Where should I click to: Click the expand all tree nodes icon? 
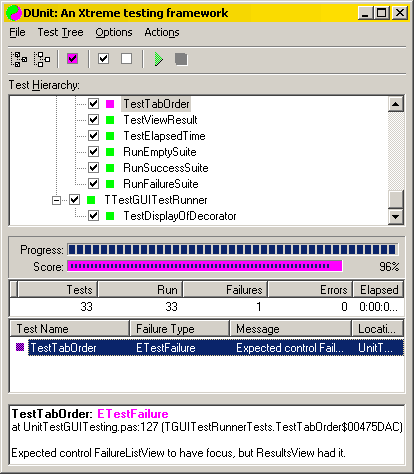(x=19, y=59)
